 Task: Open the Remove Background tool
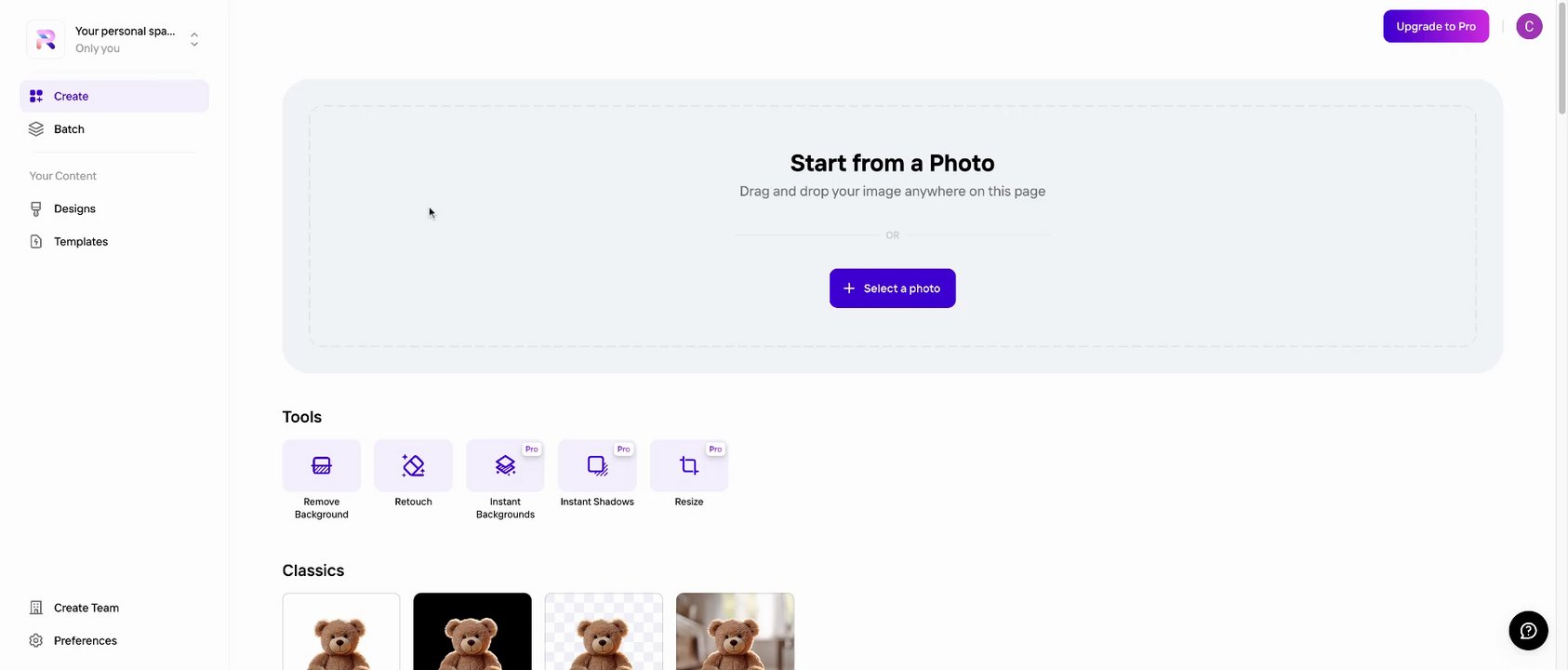321,465
